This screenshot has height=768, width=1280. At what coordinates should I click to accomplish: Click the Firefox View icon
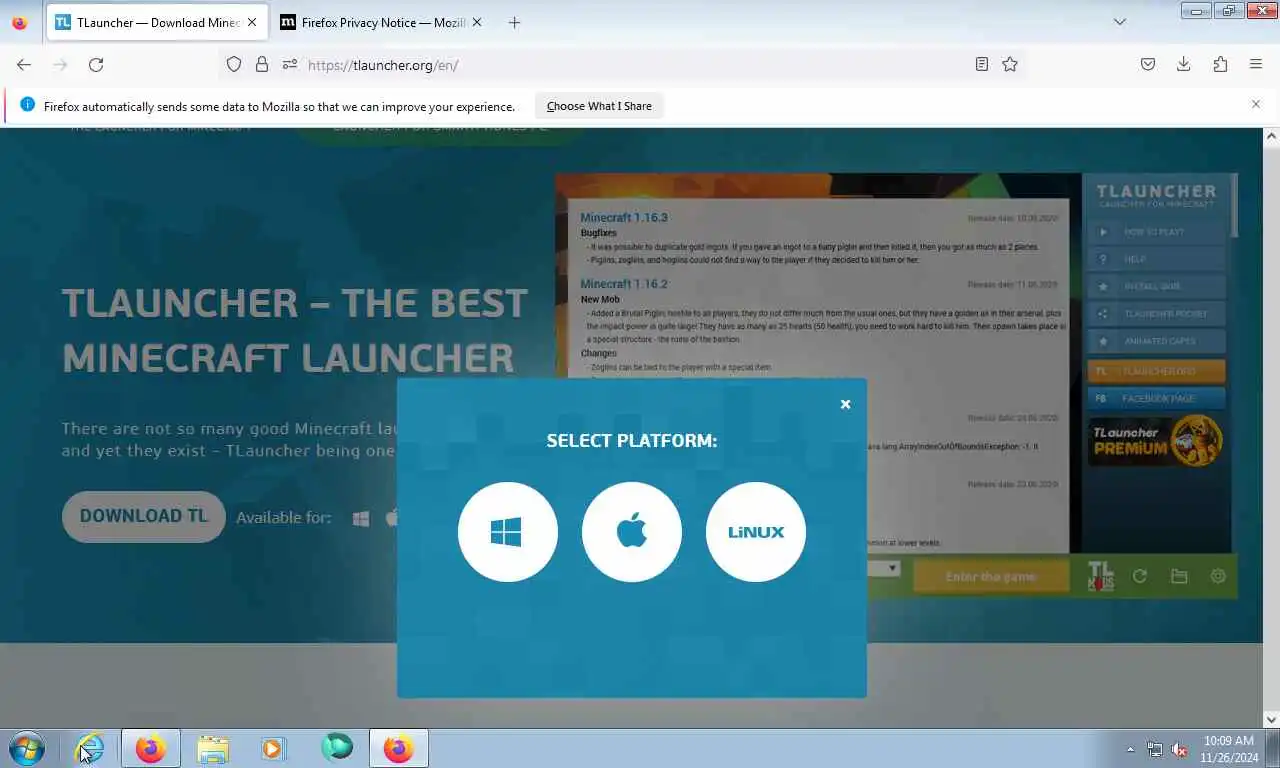(19, 22)
